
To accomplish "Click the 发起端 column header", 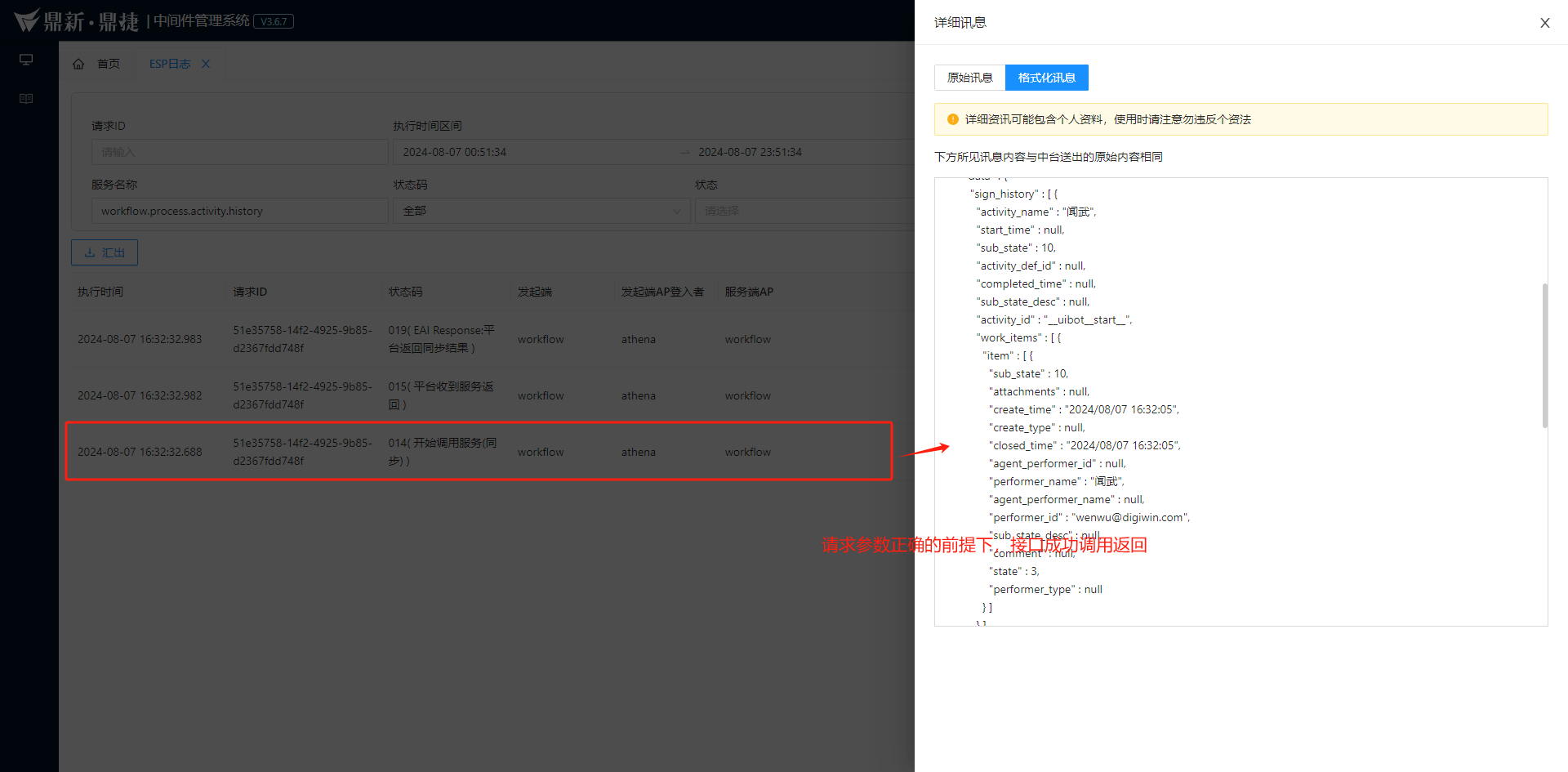I will point(535,292).
